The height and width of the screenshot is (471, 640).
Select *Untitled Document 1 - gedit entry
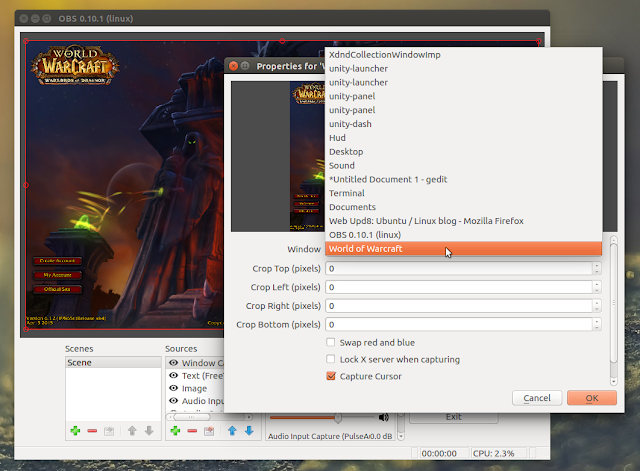[x=463, y=179]
